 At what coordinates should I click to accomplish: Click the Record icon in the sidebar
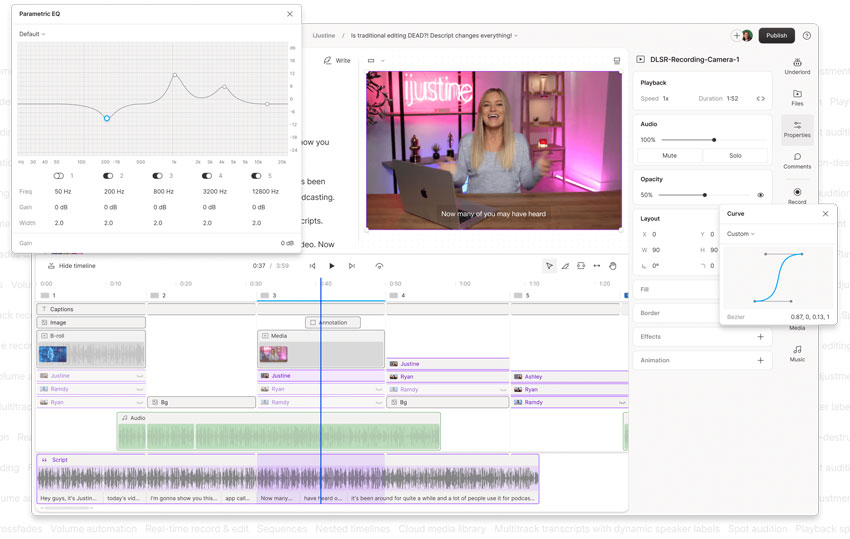click(x=797, y=194)
